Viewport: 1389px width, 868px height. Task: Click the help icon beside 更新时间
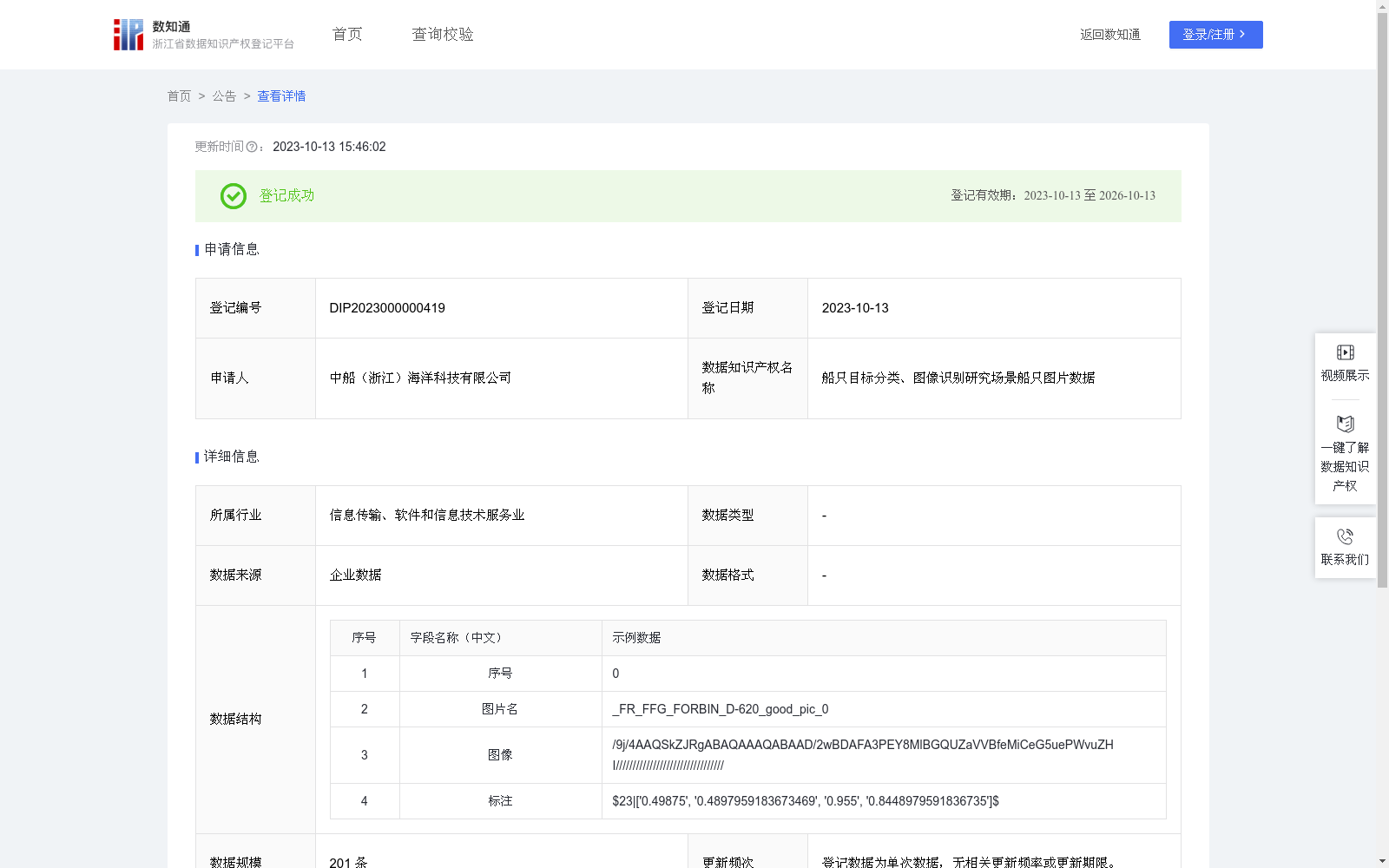[x=252, y=147]
